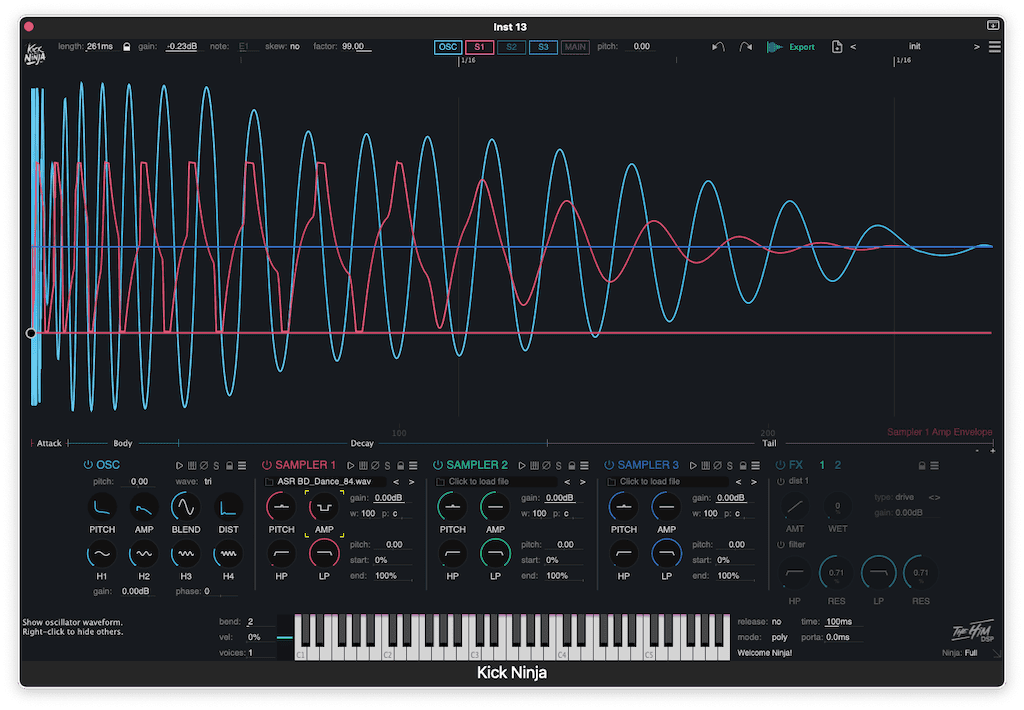Show the MAIN waveform tab
The height and width of the screenshot is (710, 1024).
click(575, 47)
